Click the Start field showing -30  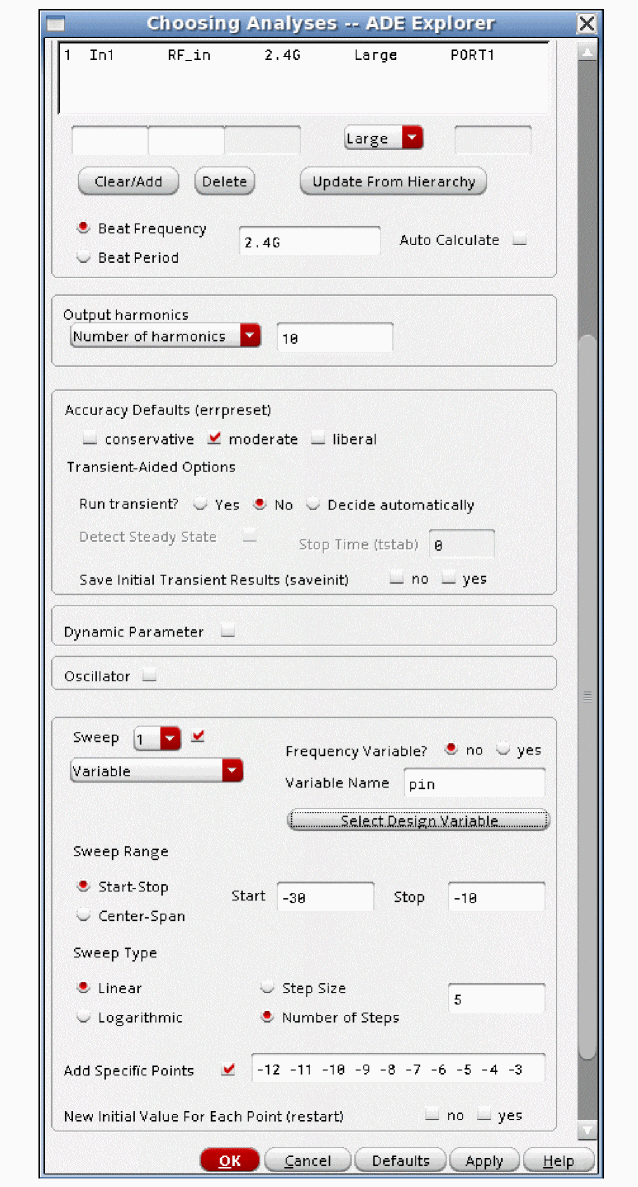(x=325, y=897)
